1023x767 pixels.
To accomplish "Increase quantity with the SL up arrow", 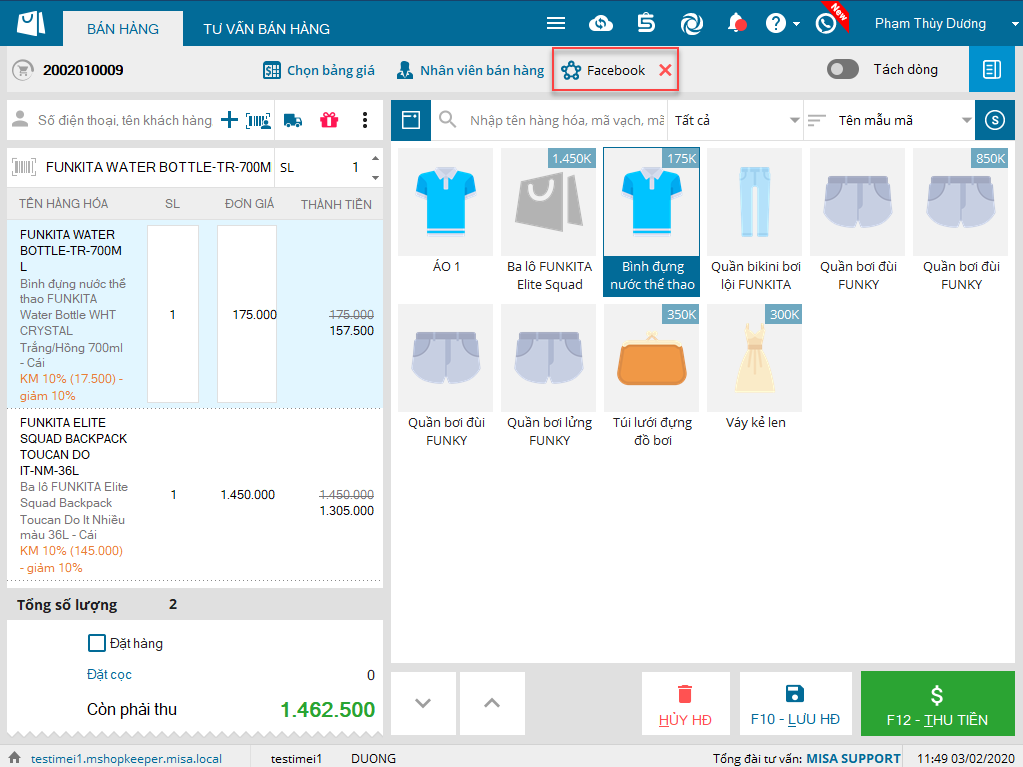I will click(375, 158).
